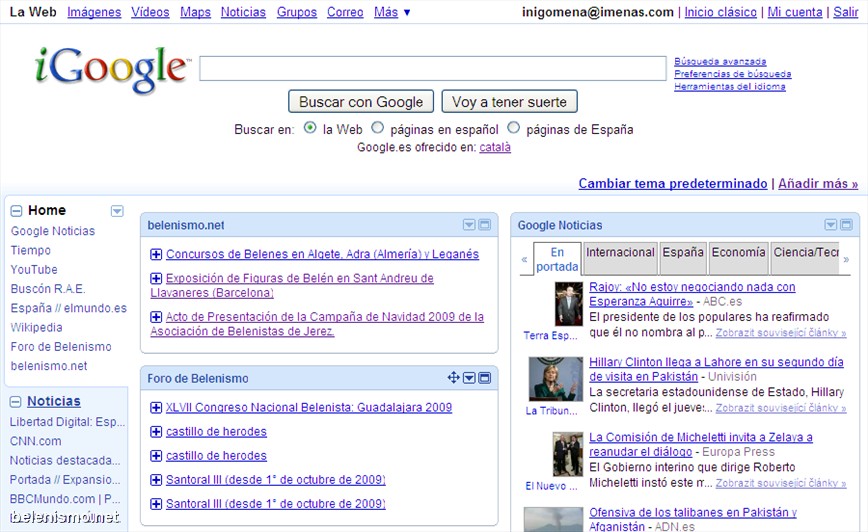868x532 pixels.
Task: Select 'páginas de España' radio button
Action: coord(514,128)
